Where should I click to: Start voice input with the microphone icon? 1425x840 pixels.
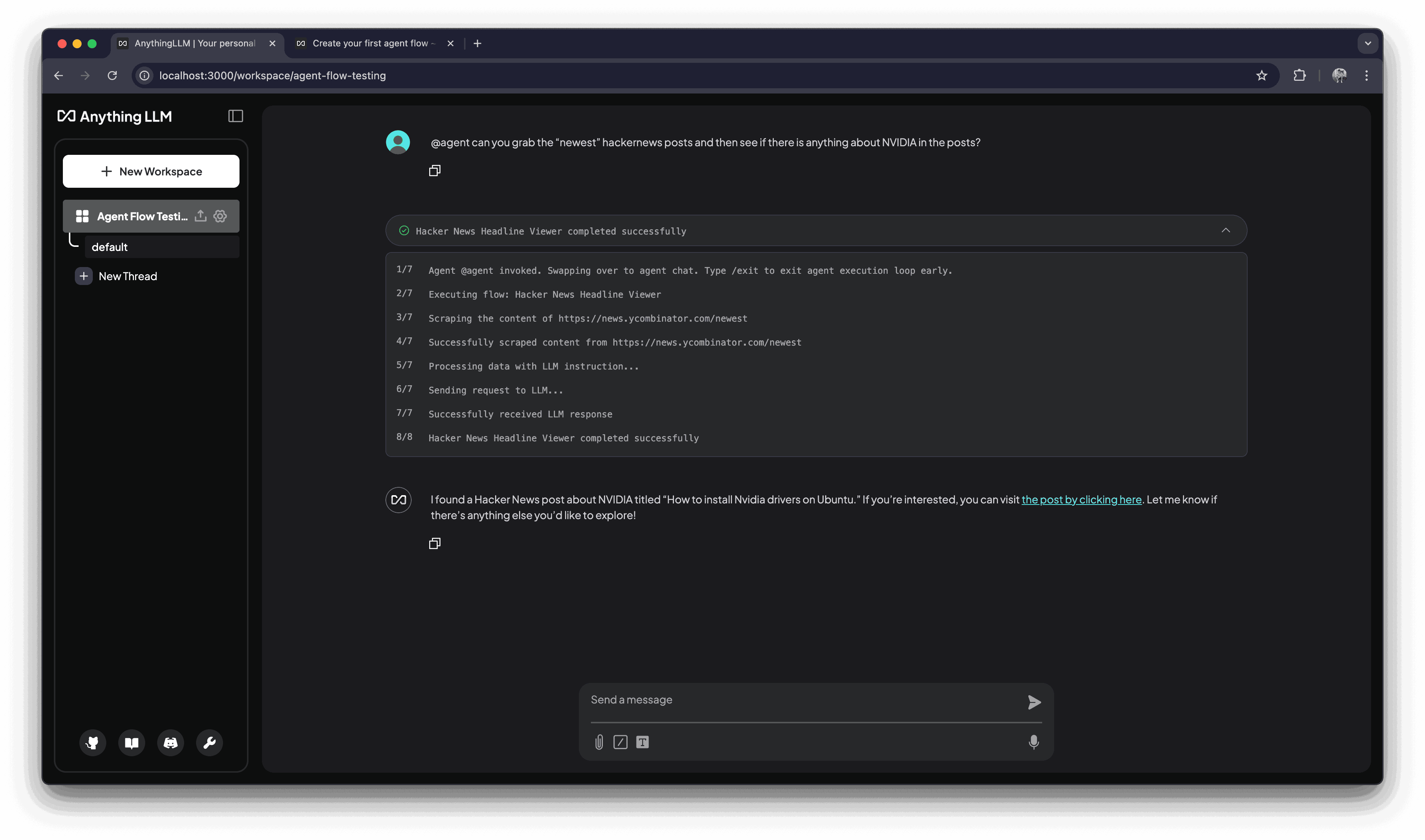click(1034, 742)
